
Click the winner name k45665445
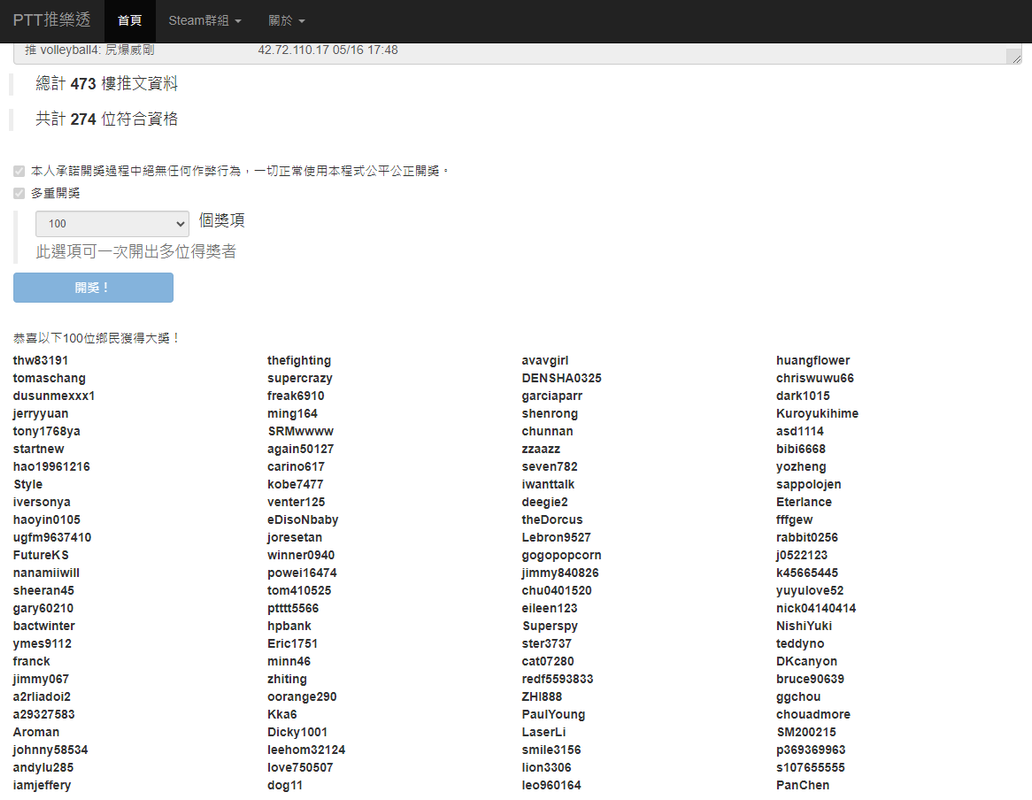(807, 573)
